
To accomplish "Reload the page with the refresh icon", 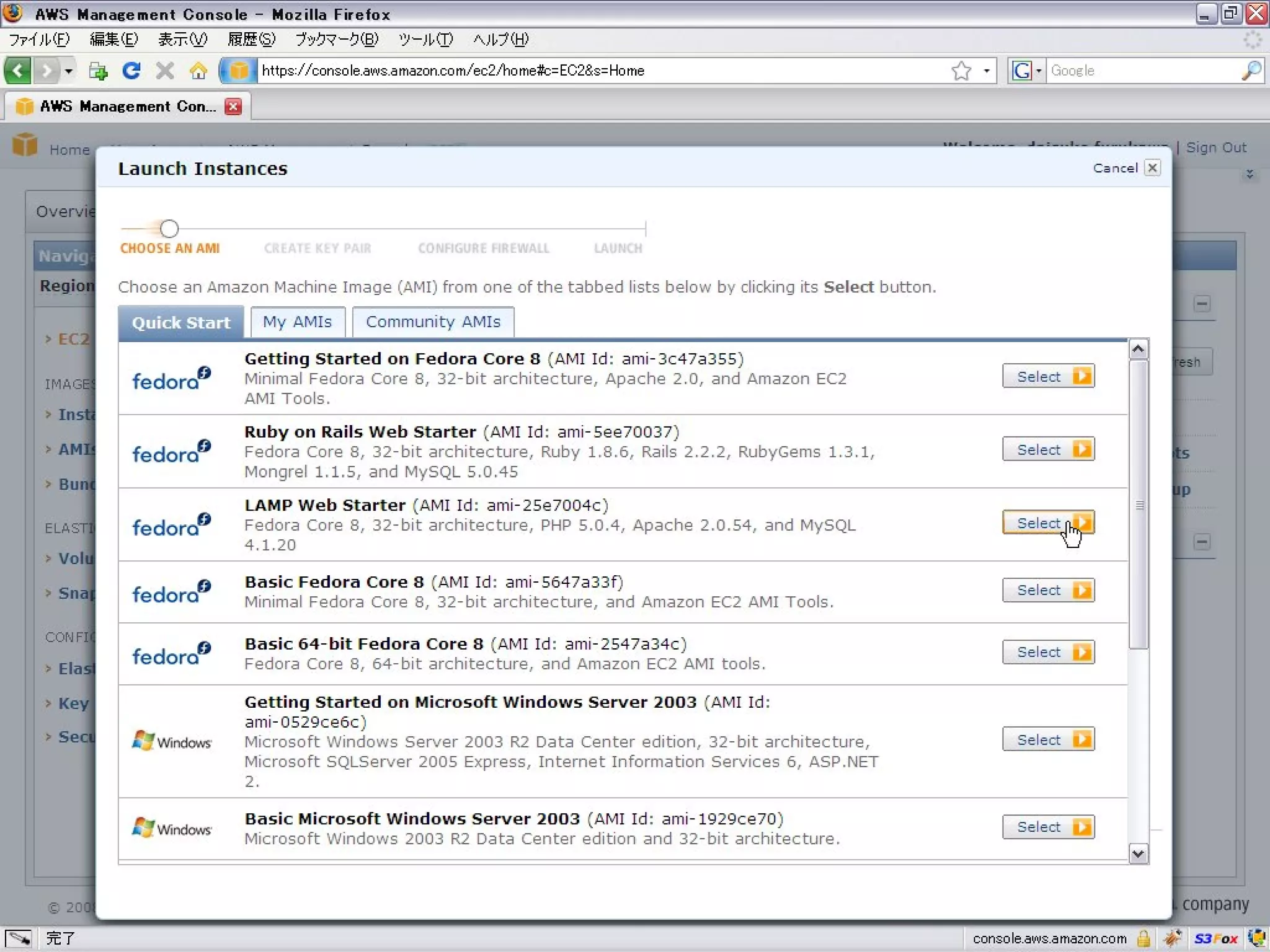I will click(131, 71).
